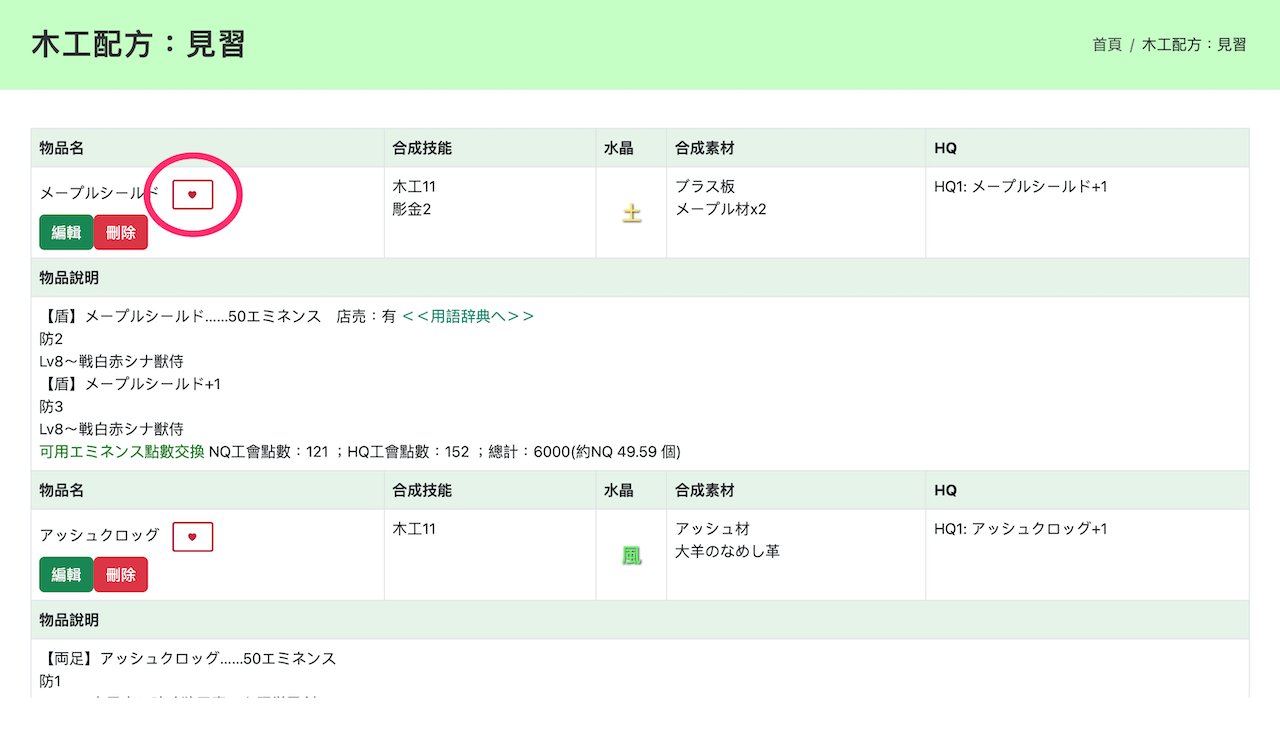
Task: Select the red-bordered heart in the second recipe row
Action: coord(192,536)
